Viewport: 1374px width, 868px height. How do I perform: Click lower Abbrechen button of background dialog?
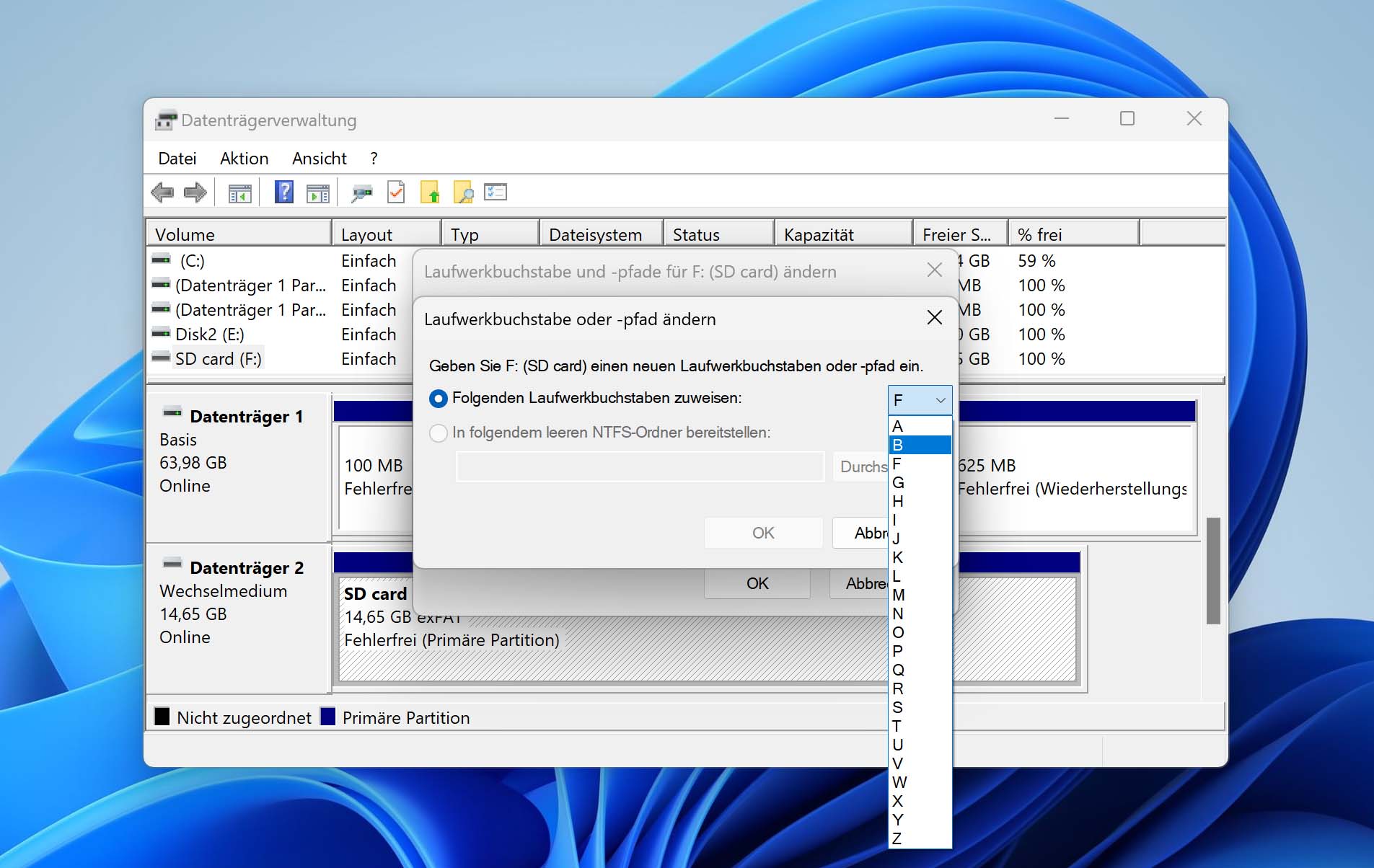[858, 583]
